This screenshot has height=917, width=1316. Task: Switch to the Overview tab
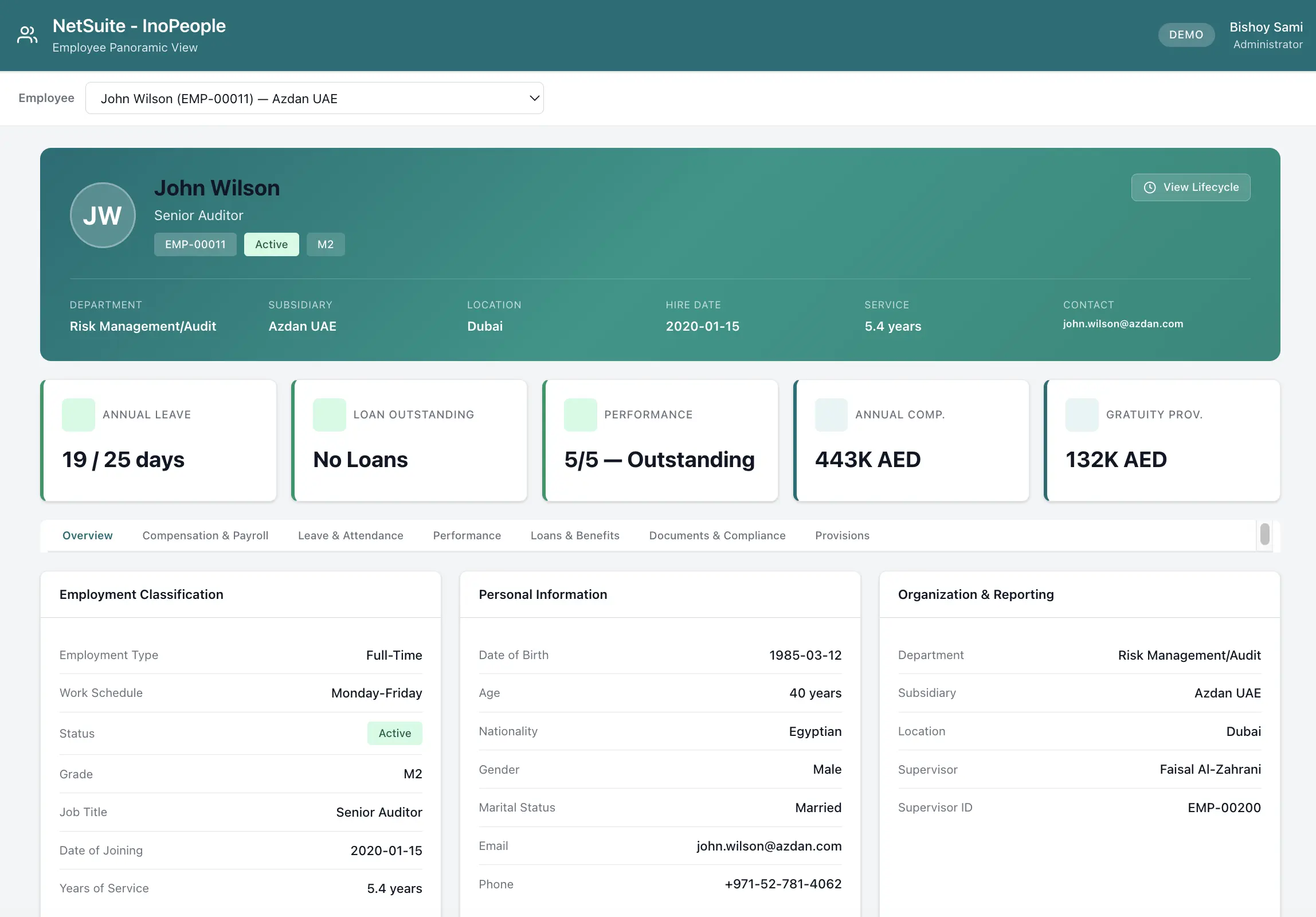pyautogui.click(x=87, y=535)
